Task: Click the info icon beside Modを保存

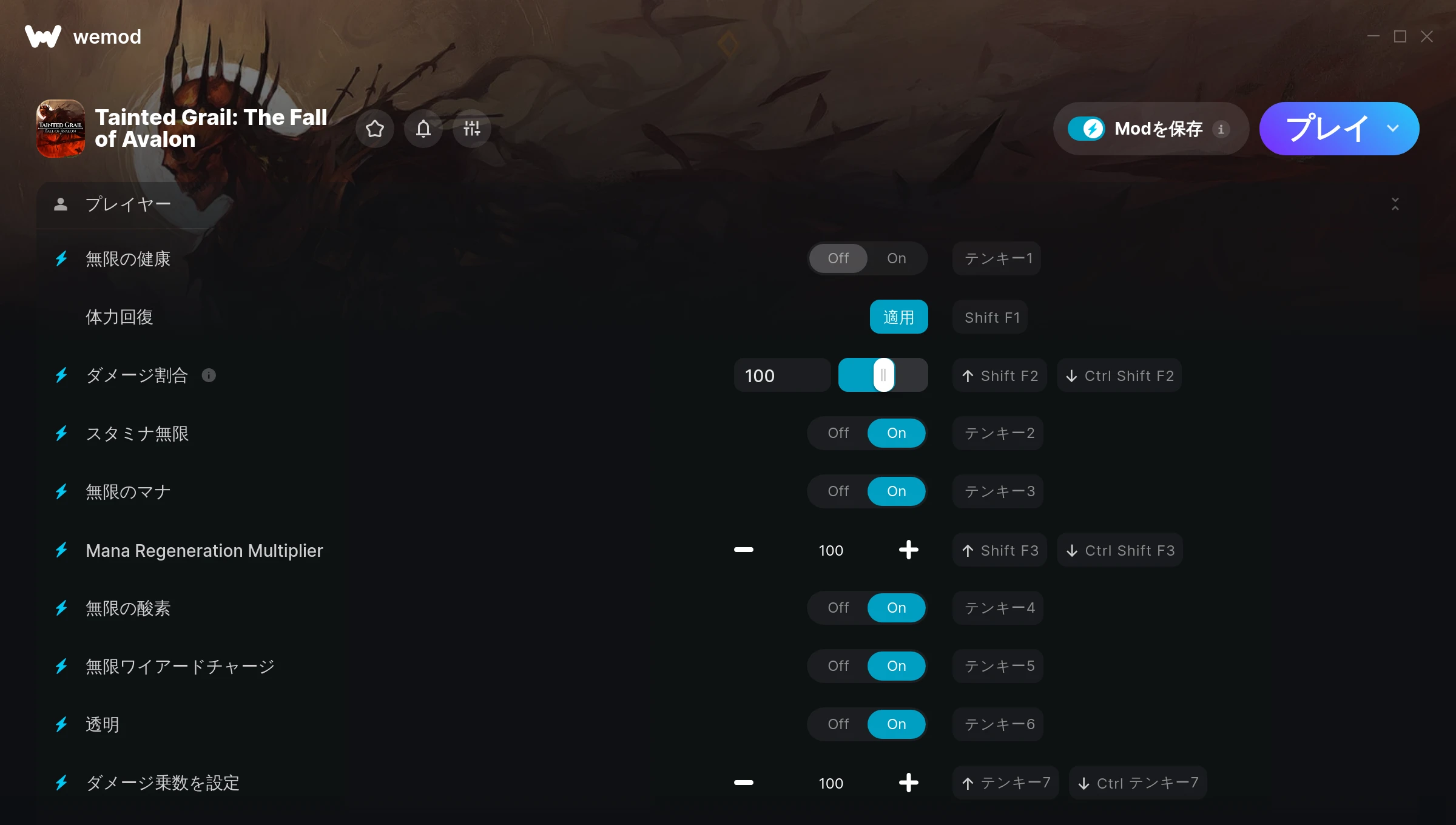Action: pyautogui.click(x=1221, y=129)
